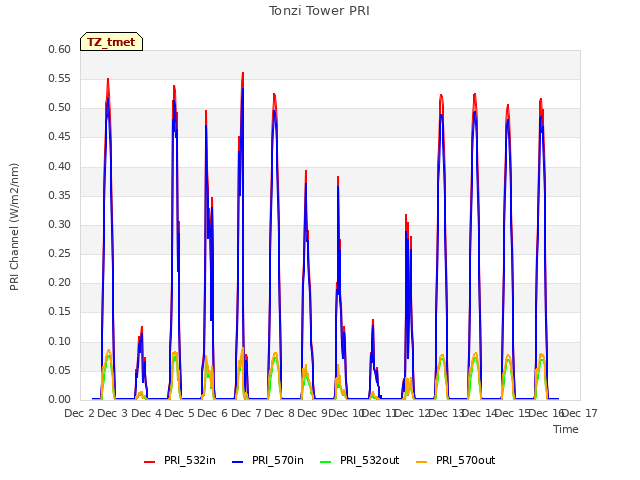Click the 0.60 y-axis tick value
The width and height of the screenshot is (640, 480).
[60, 49]
